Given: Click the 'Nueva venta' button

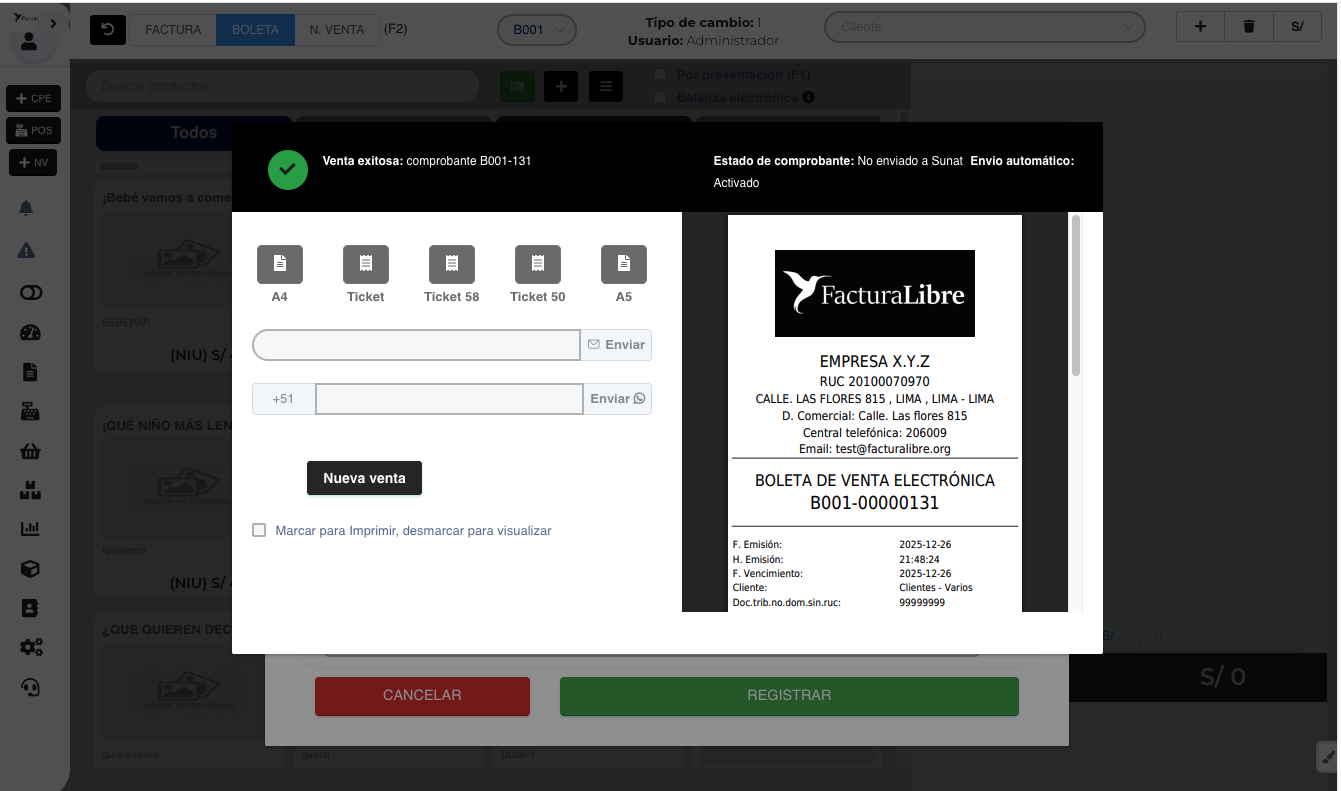Looking at the screenshot, I should click(x=364, y=478).
